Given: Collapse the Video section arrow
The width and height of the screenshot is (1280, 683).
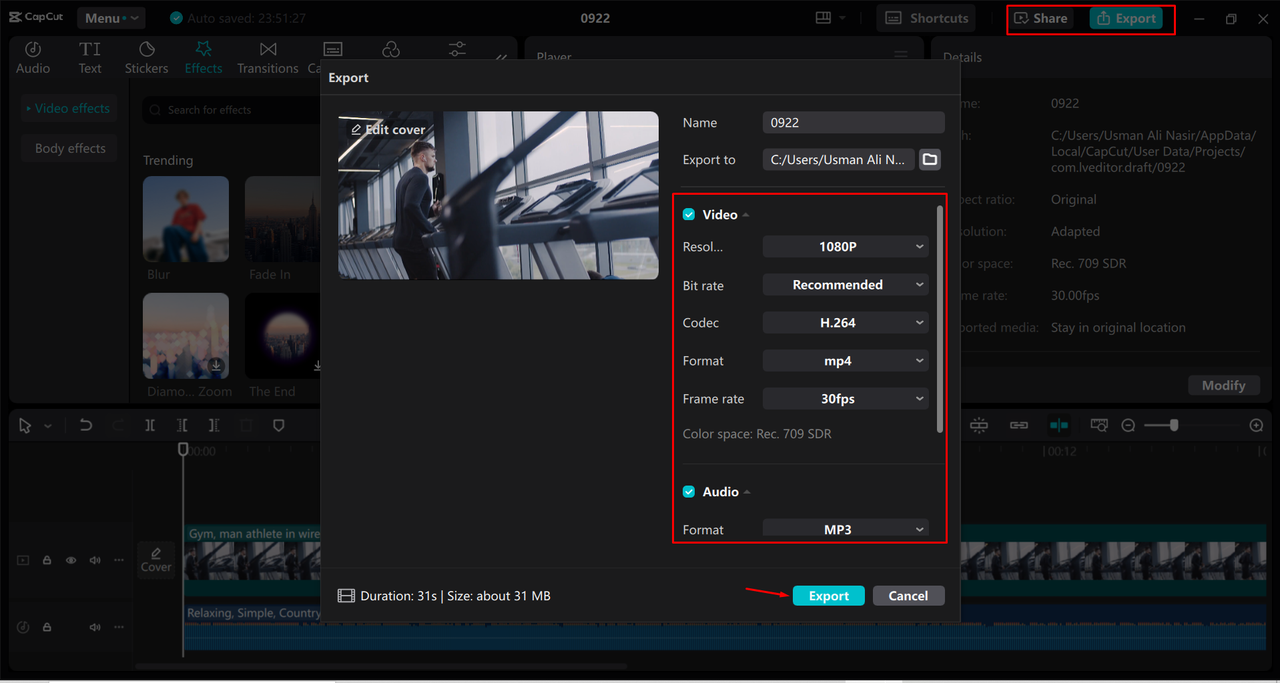Looking at the screenshot, I should [x=746, y=215].
